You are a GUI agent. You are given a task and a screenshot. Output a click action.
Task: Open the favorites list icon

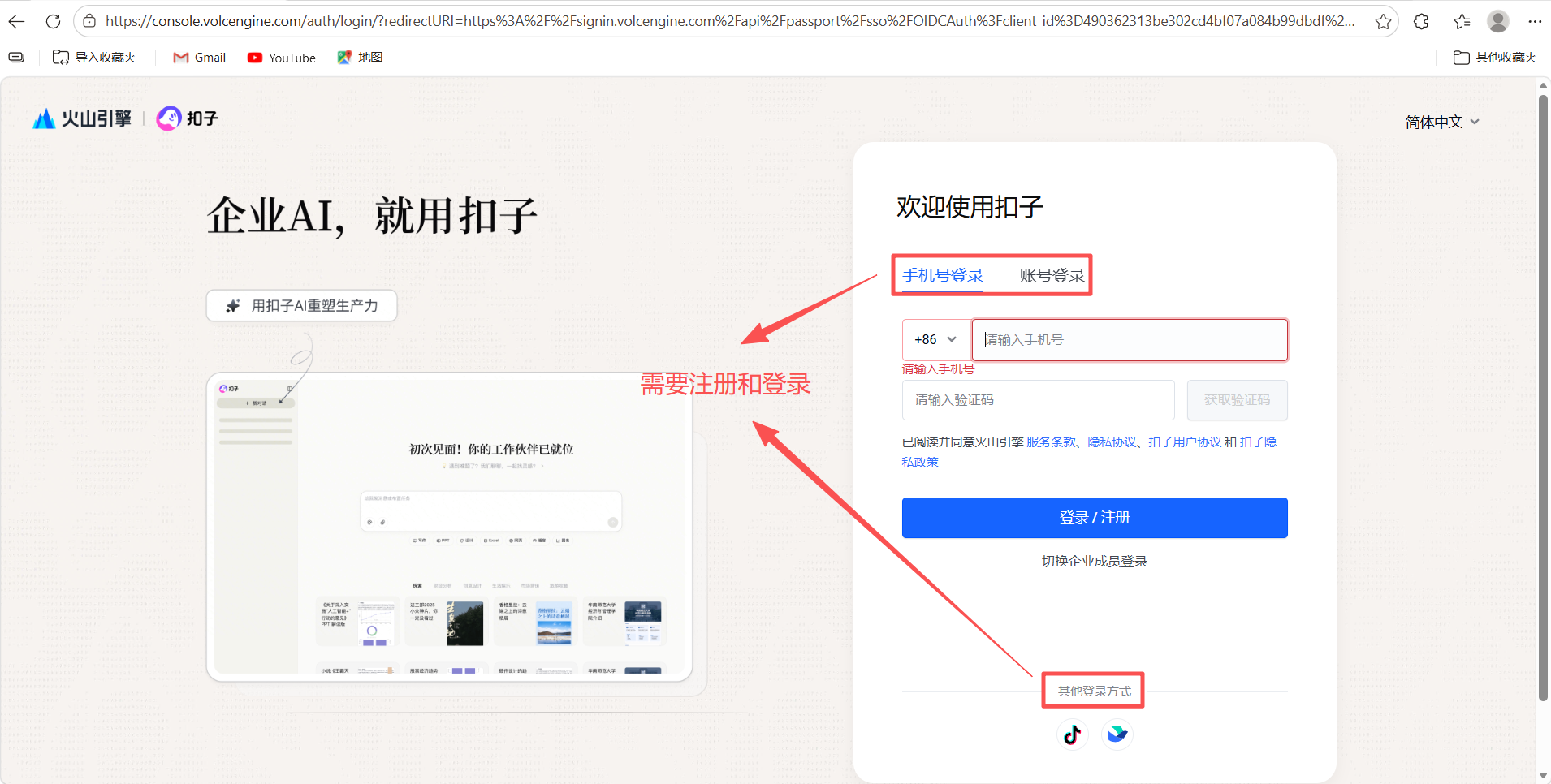coord(1462,21)
